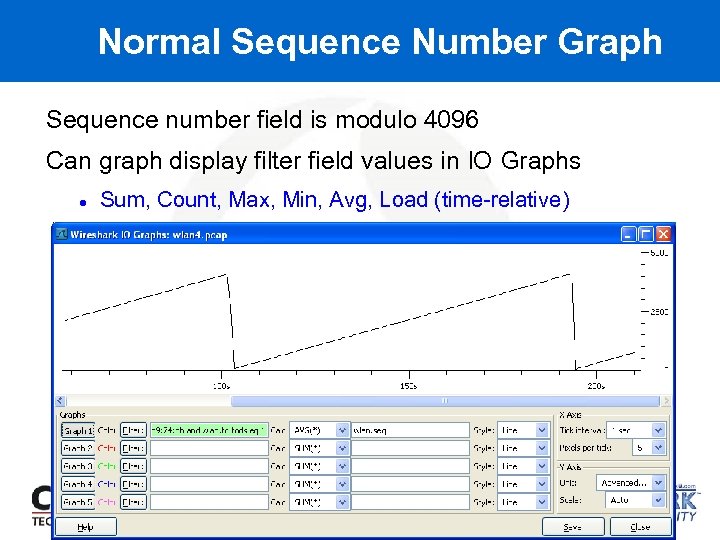The width and height of the screenshot is (720, 540).
Task: Click the scrollbar right arrow under graph
Action: (x=666, y=401)
